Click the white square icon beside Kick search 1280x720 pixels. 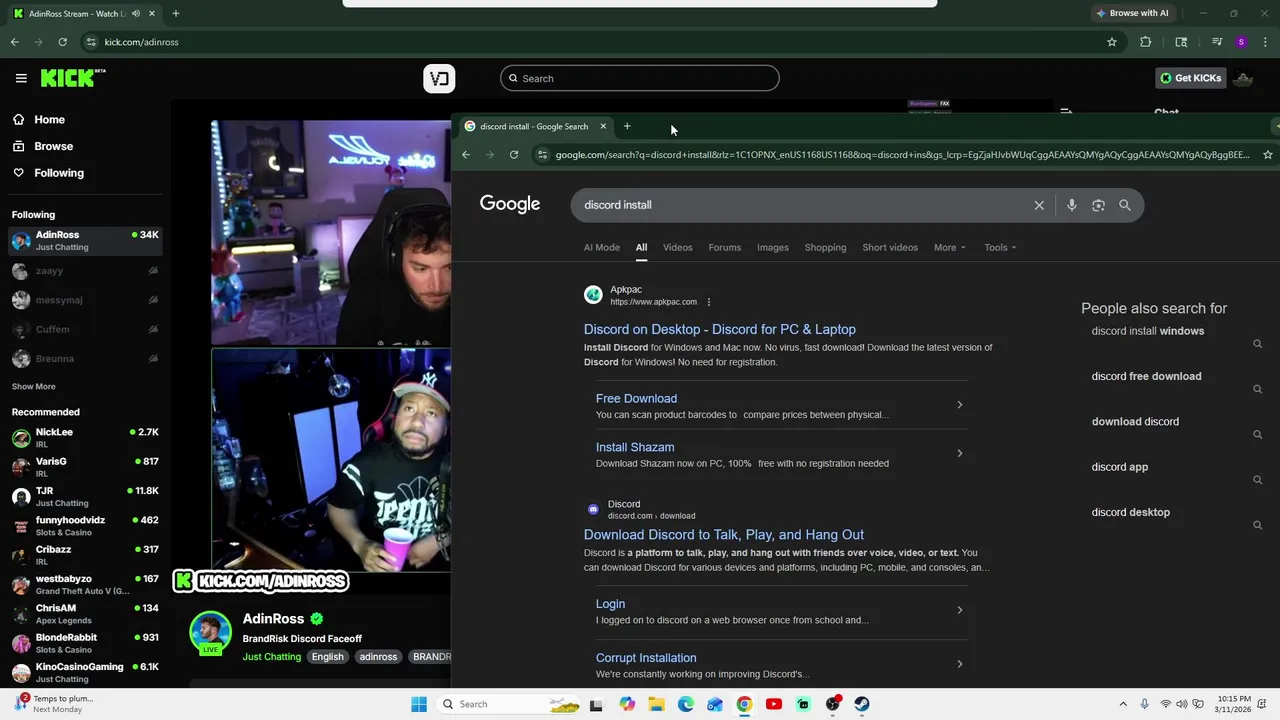click(439, 78)
